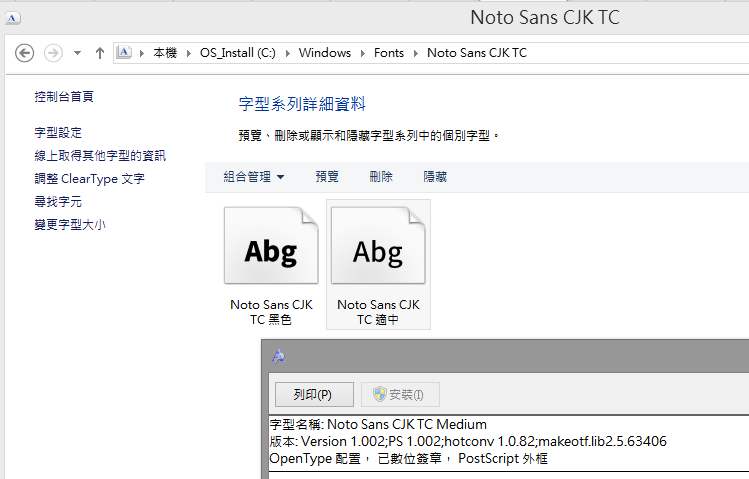Viewport: 749px width, 479px height.
Task: Click 隱藏 in the toolbar
Action: point(435,177)
